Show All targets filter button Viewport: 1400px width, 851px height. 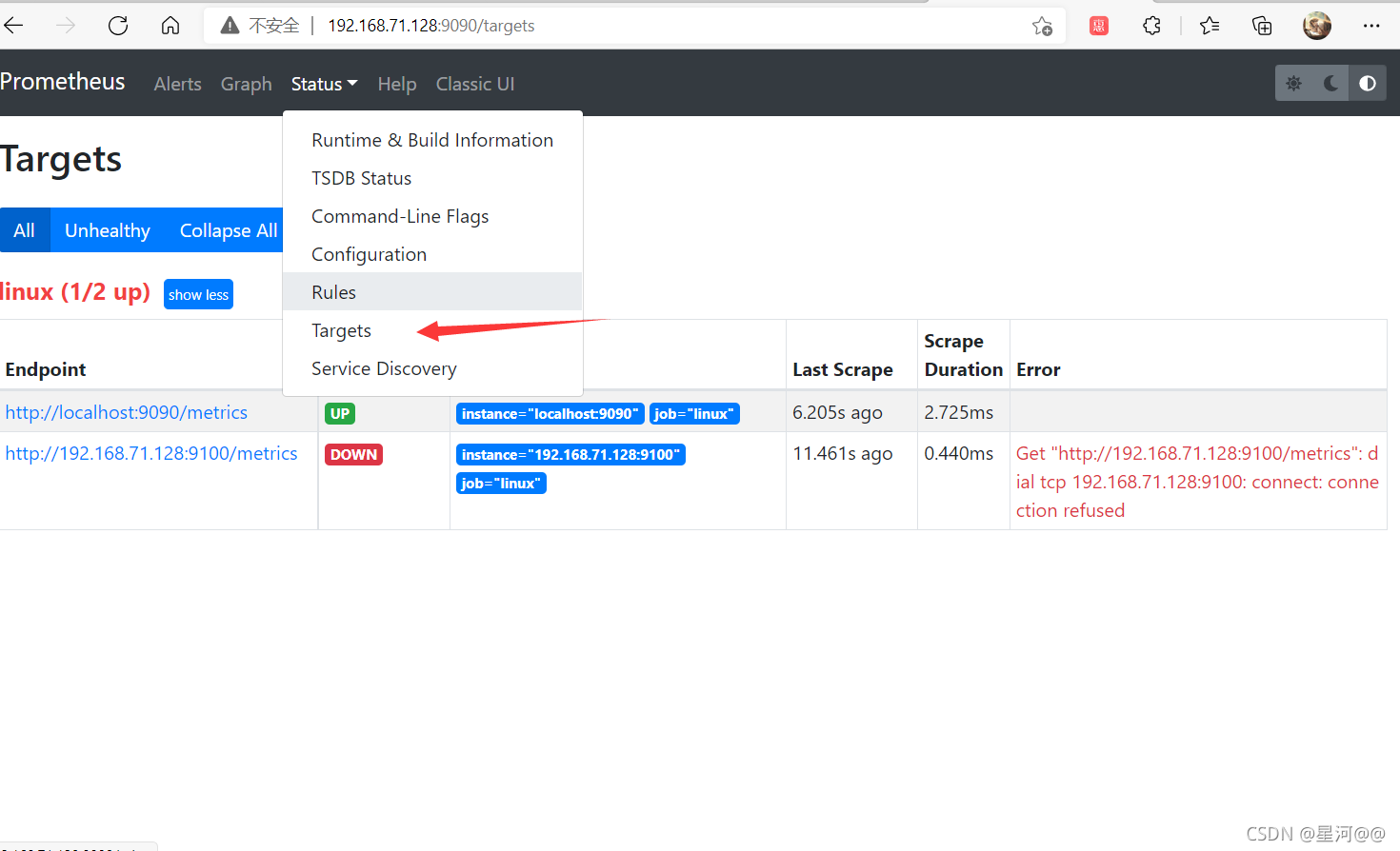click(x=24, y=230)
